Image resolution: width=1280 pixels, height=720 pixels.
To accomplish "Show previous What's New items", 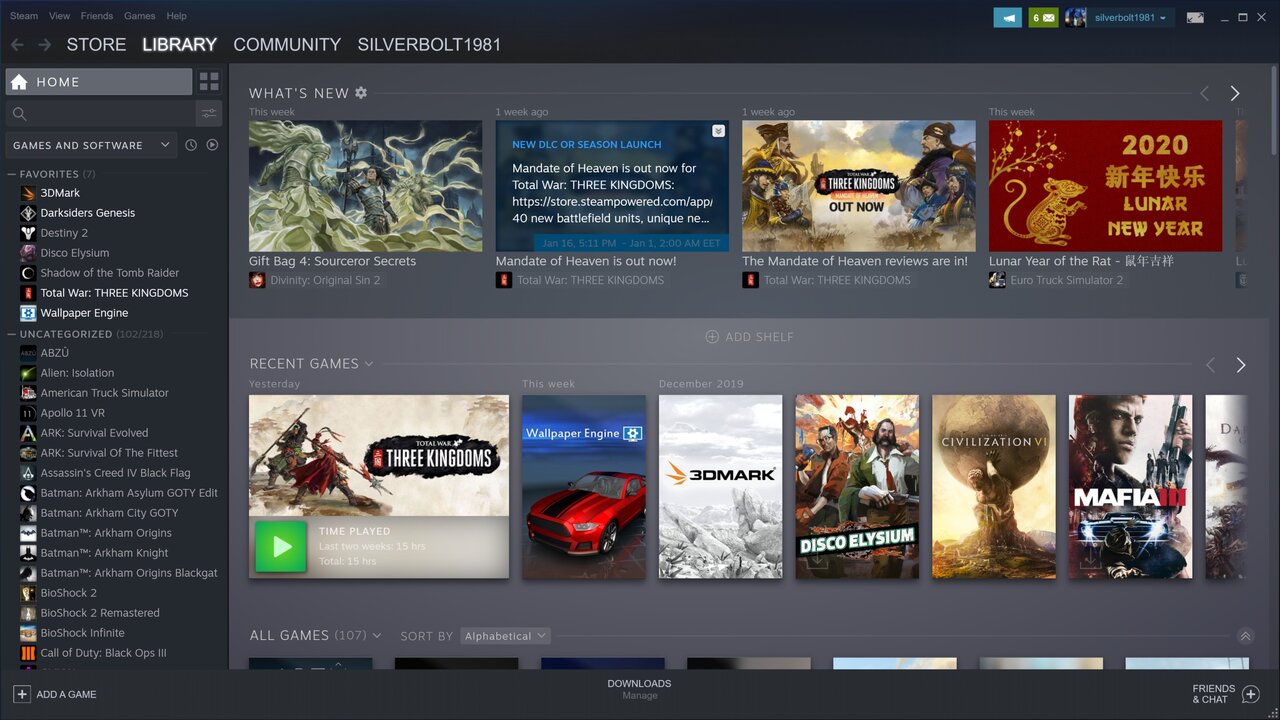I will pyautogui.click(x=1204, y=93).
